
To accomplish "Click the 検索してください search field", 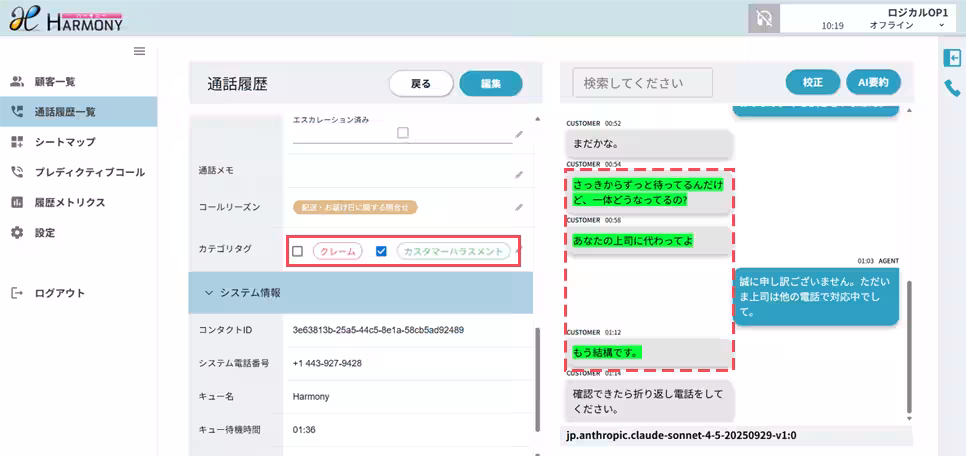I will tap(642, 83).
